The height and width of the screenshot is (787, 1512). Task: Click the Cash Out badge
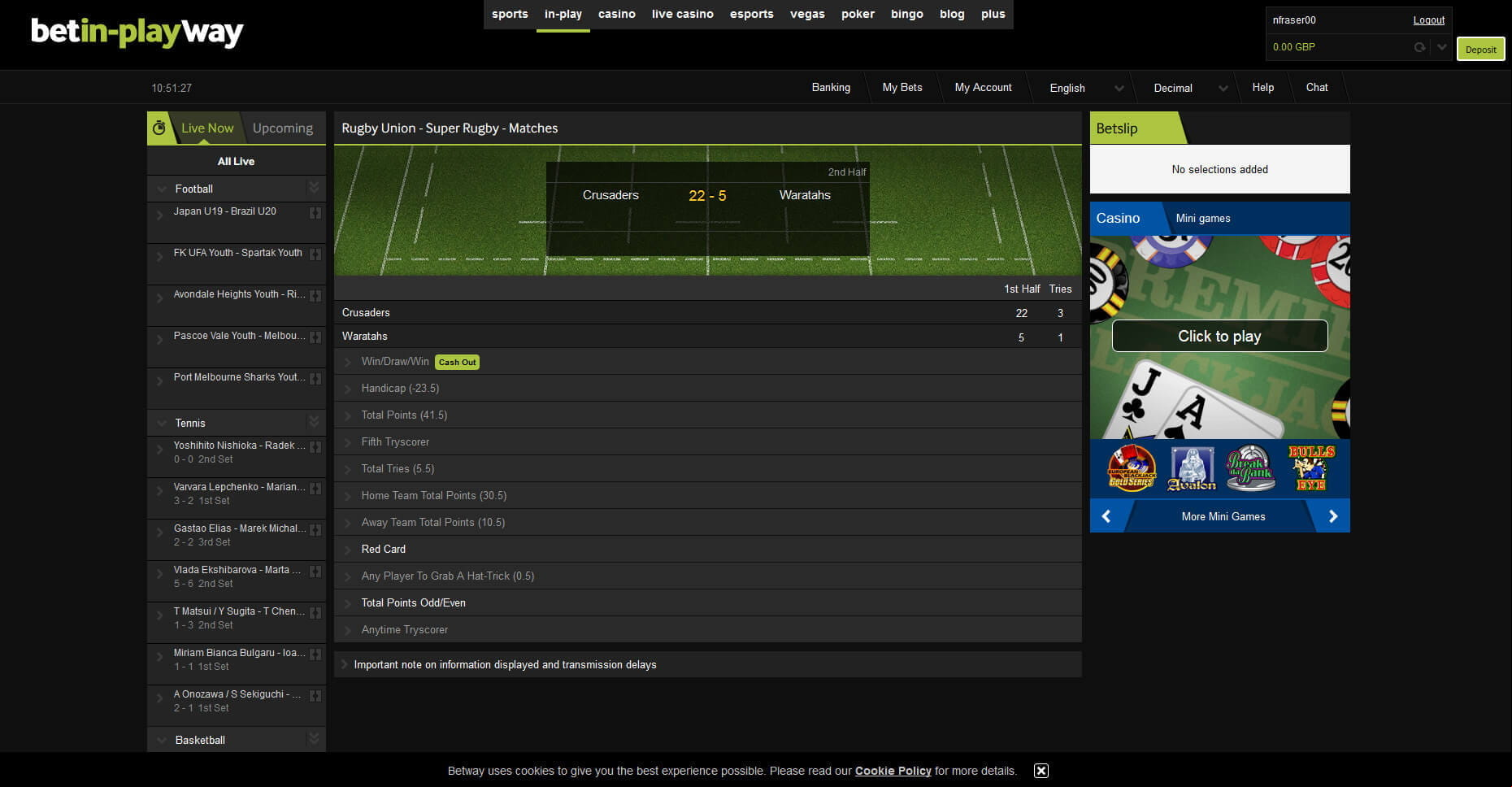tap(457, 363)
